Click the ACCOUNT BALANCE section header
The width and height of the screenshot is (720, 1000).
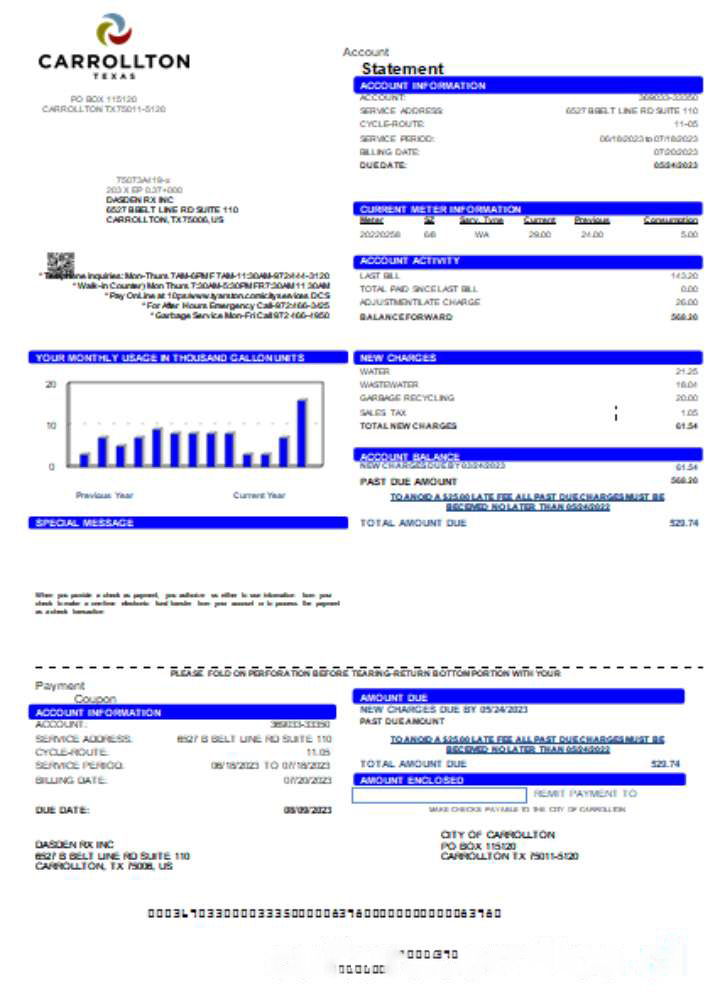click(x=528, y=456)
